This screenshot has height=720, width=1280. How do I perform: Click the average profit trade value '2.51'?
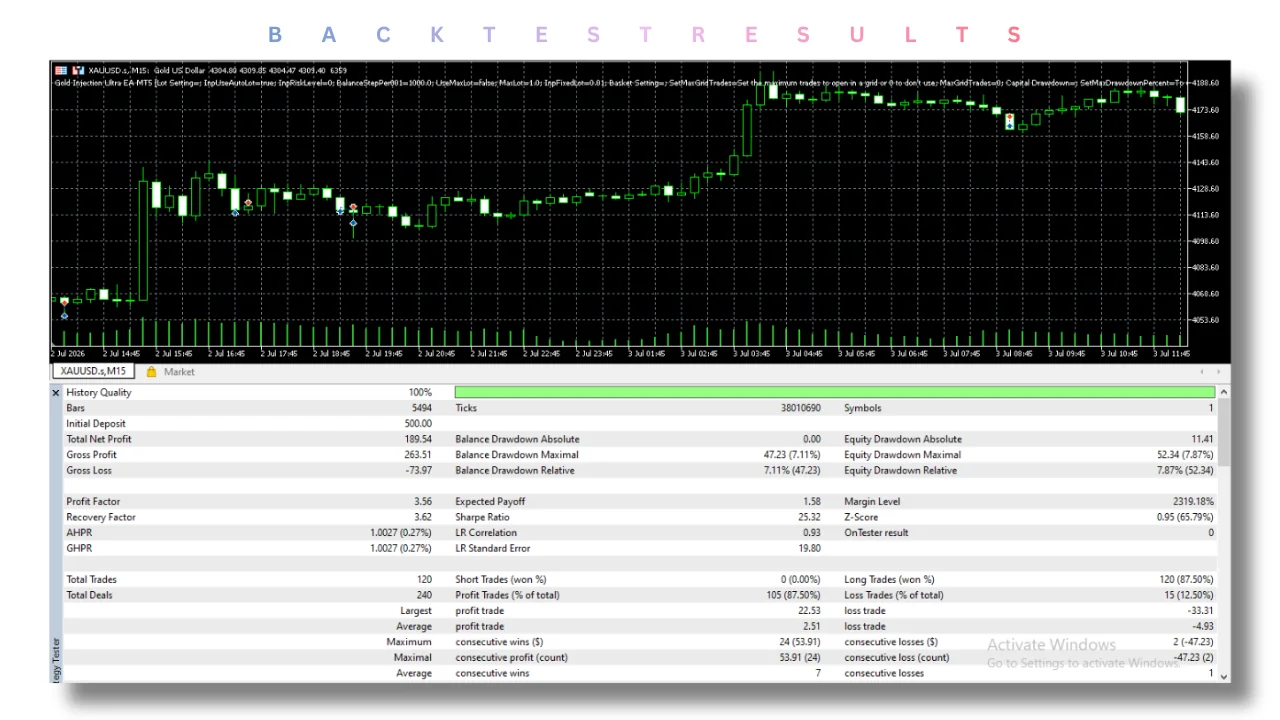pos(811,626)
